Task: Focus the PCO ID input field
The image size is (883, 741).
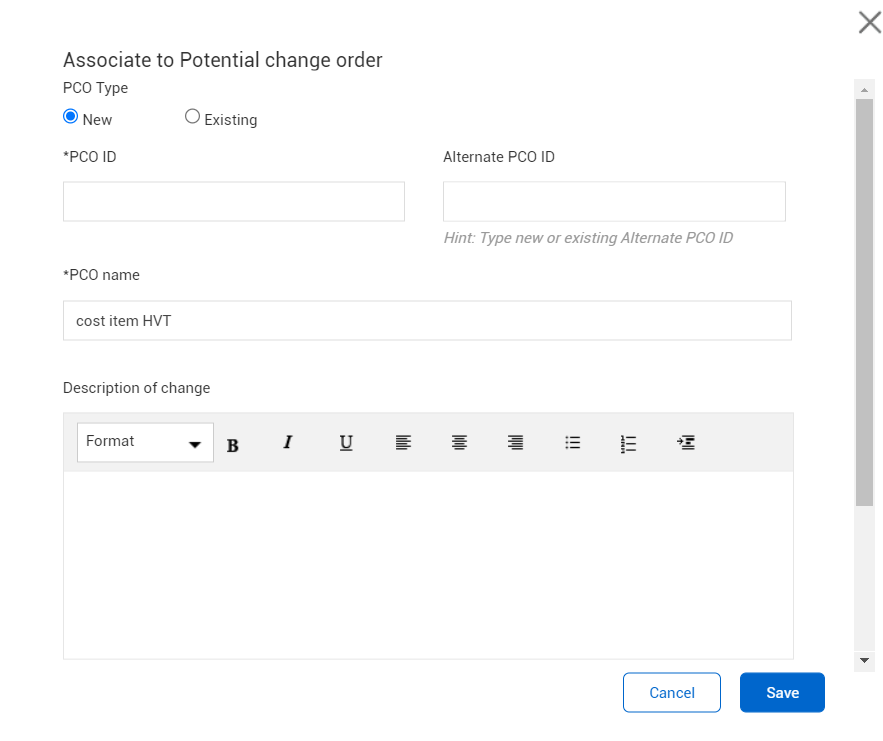Action: click(234, 201)
